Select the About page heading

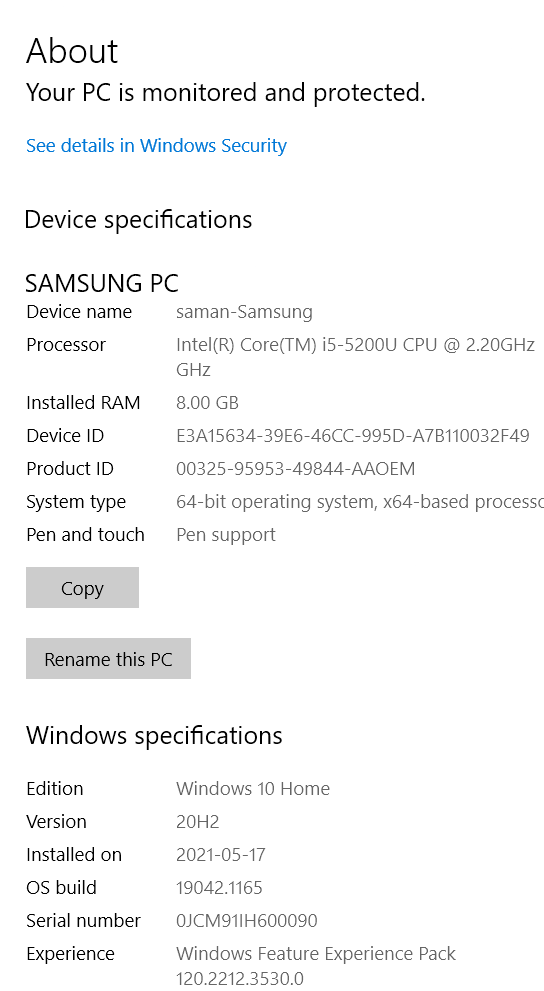[72, 51]
